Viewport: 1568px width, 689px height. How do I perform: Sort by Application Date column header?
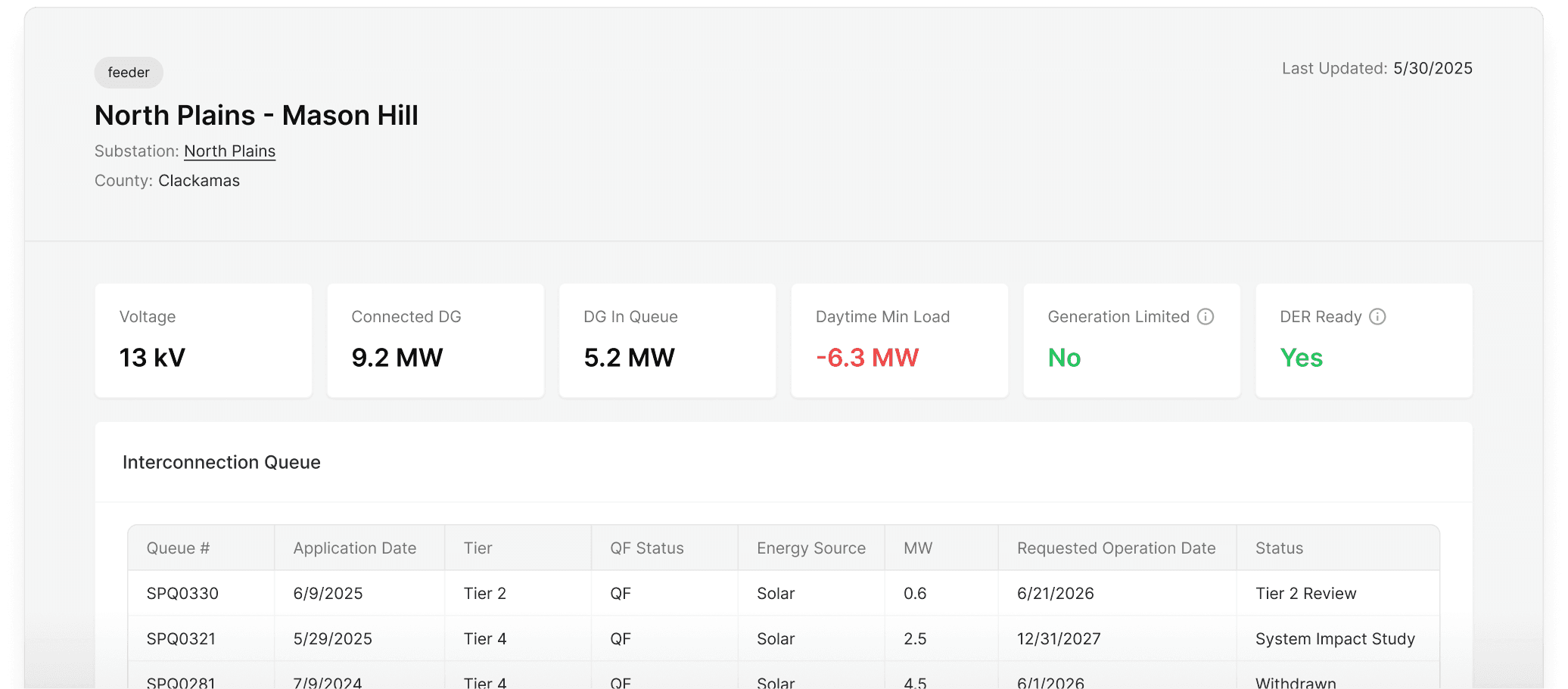(354, 548)
